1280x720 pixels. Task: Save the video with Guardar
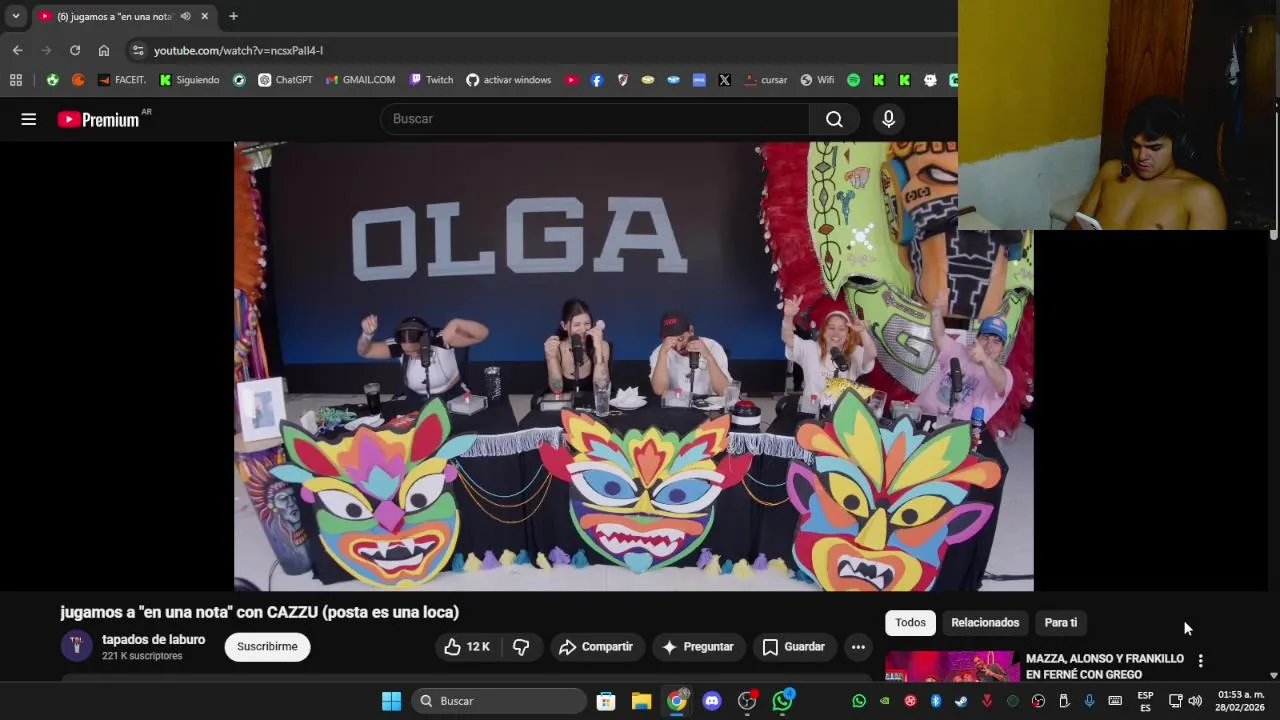[x=793, y=647]
